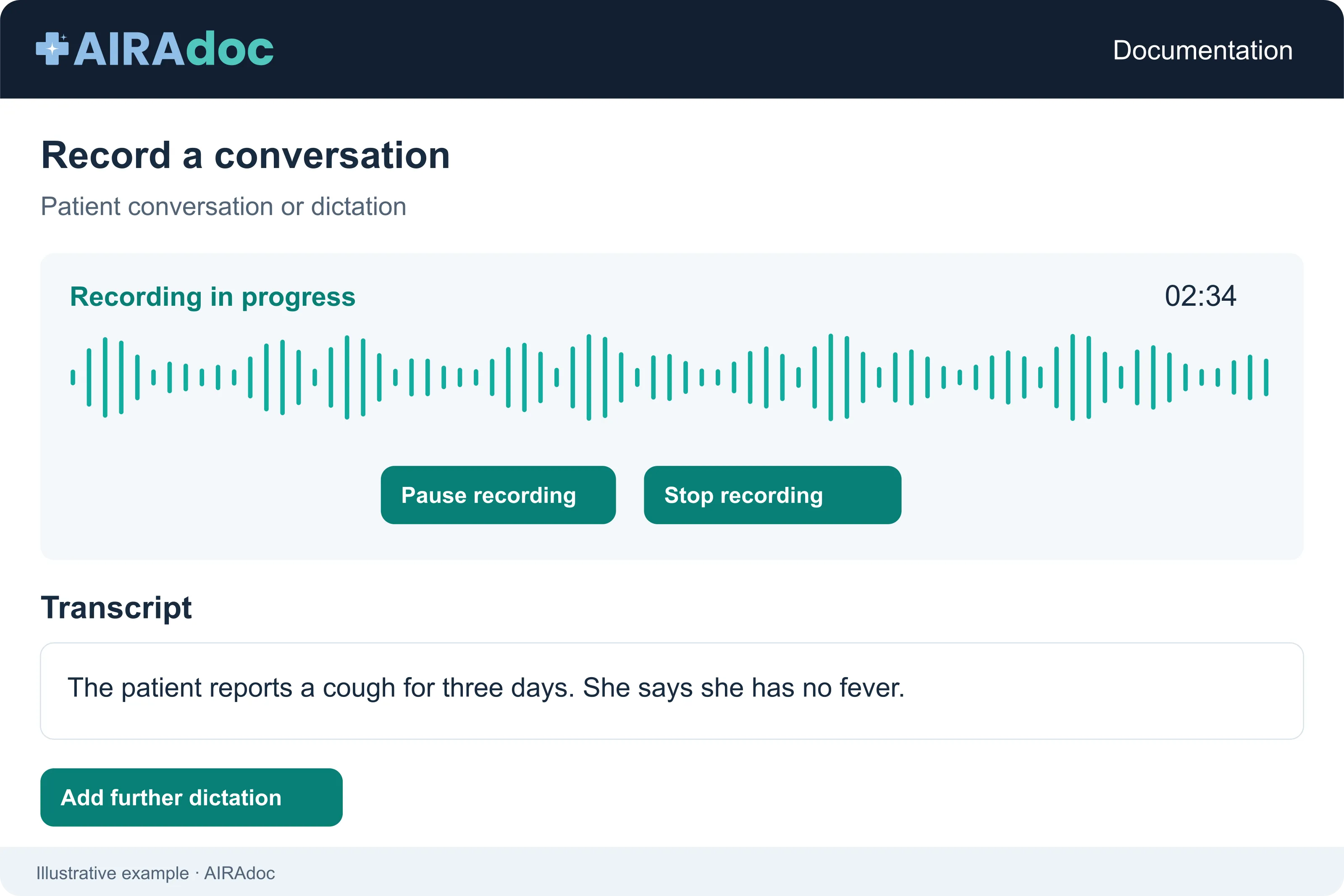Click 'Patient conversation or dictation' subtitle

tap(223, 206)
